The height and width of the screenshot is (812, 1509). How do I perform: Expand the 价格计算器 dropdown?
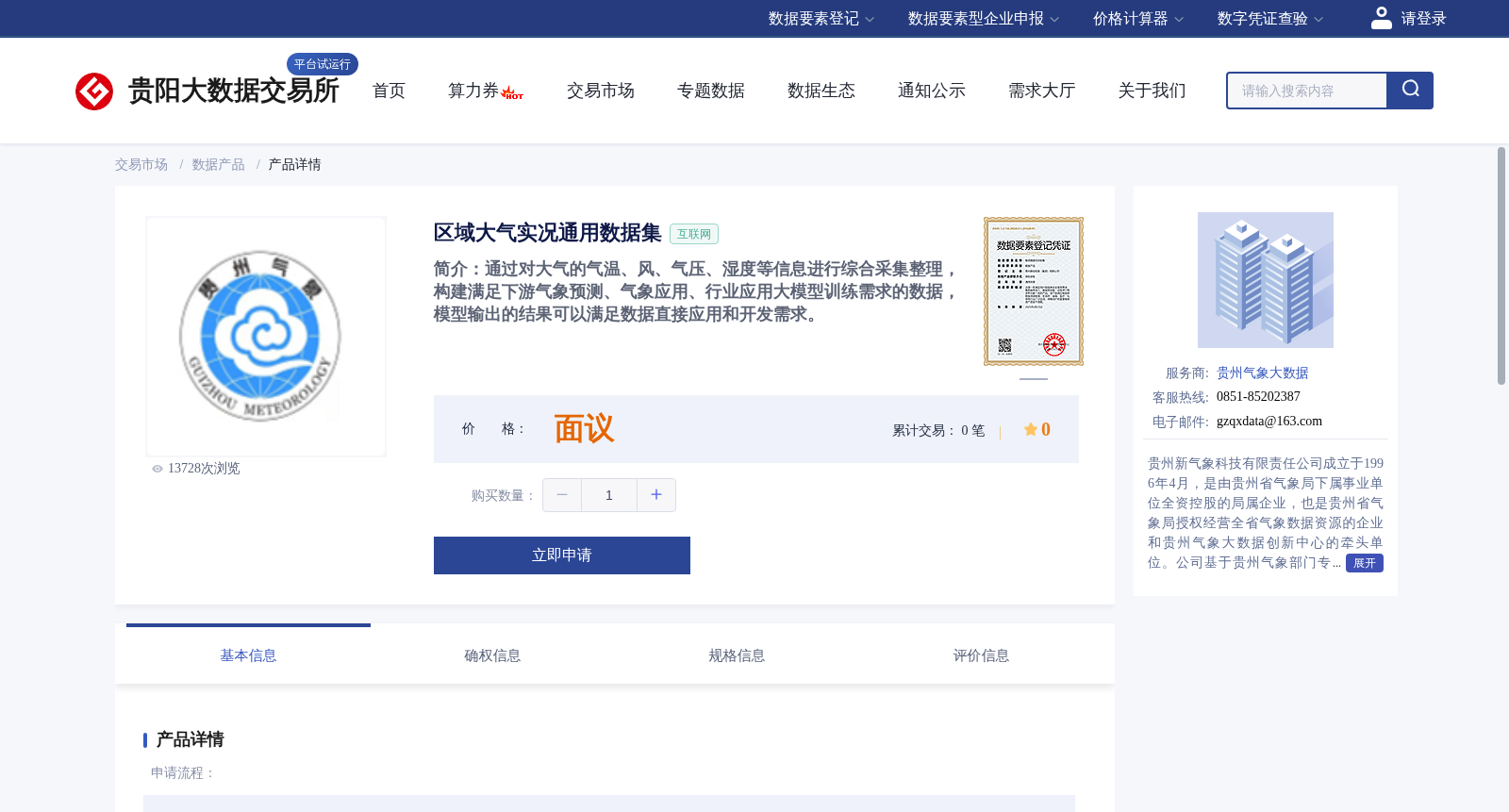tap(1137, 19)
